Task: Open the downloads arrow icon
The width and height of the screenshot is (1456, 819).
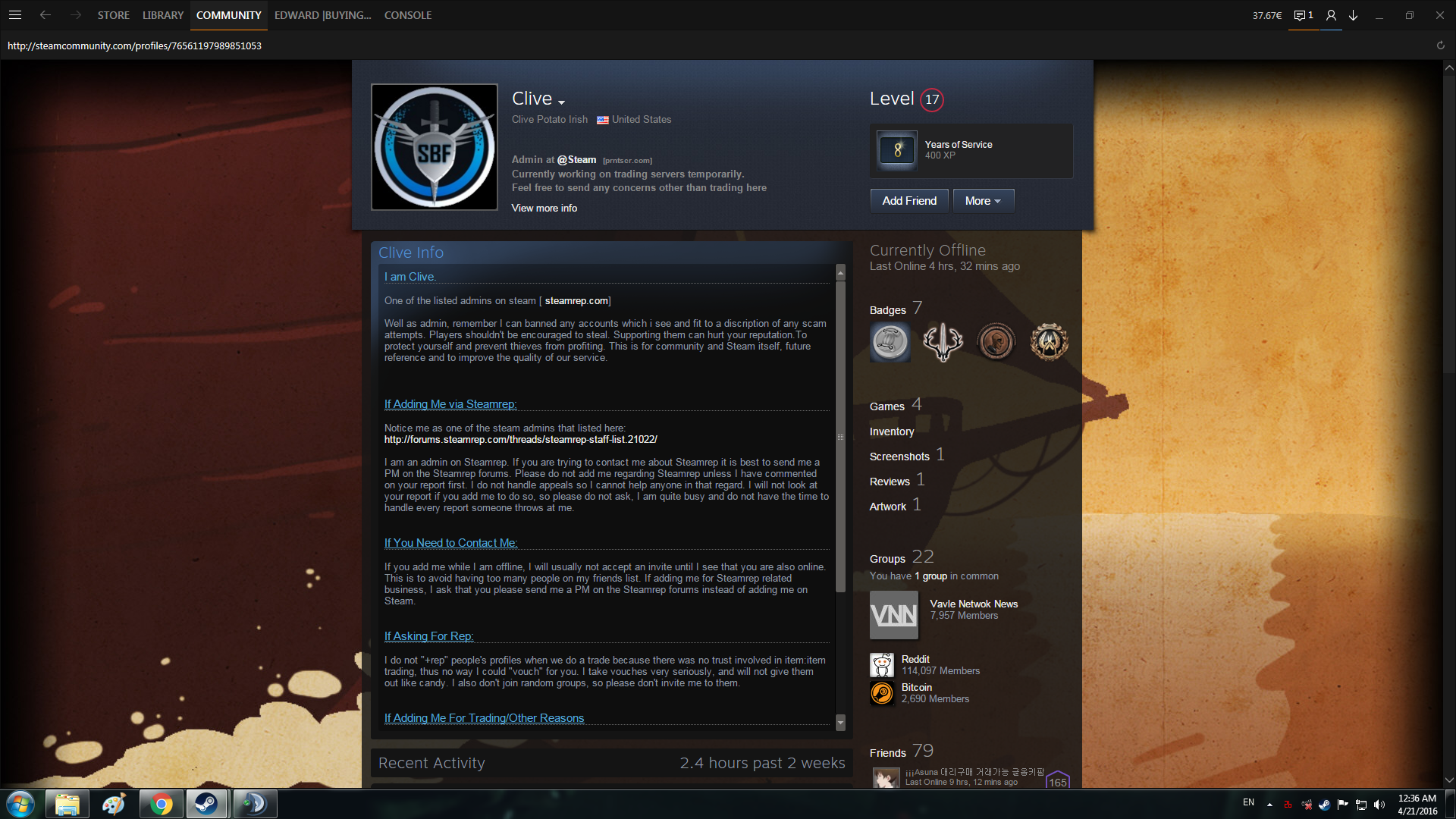Action: pyautogui.click(x=1354, y=15)
